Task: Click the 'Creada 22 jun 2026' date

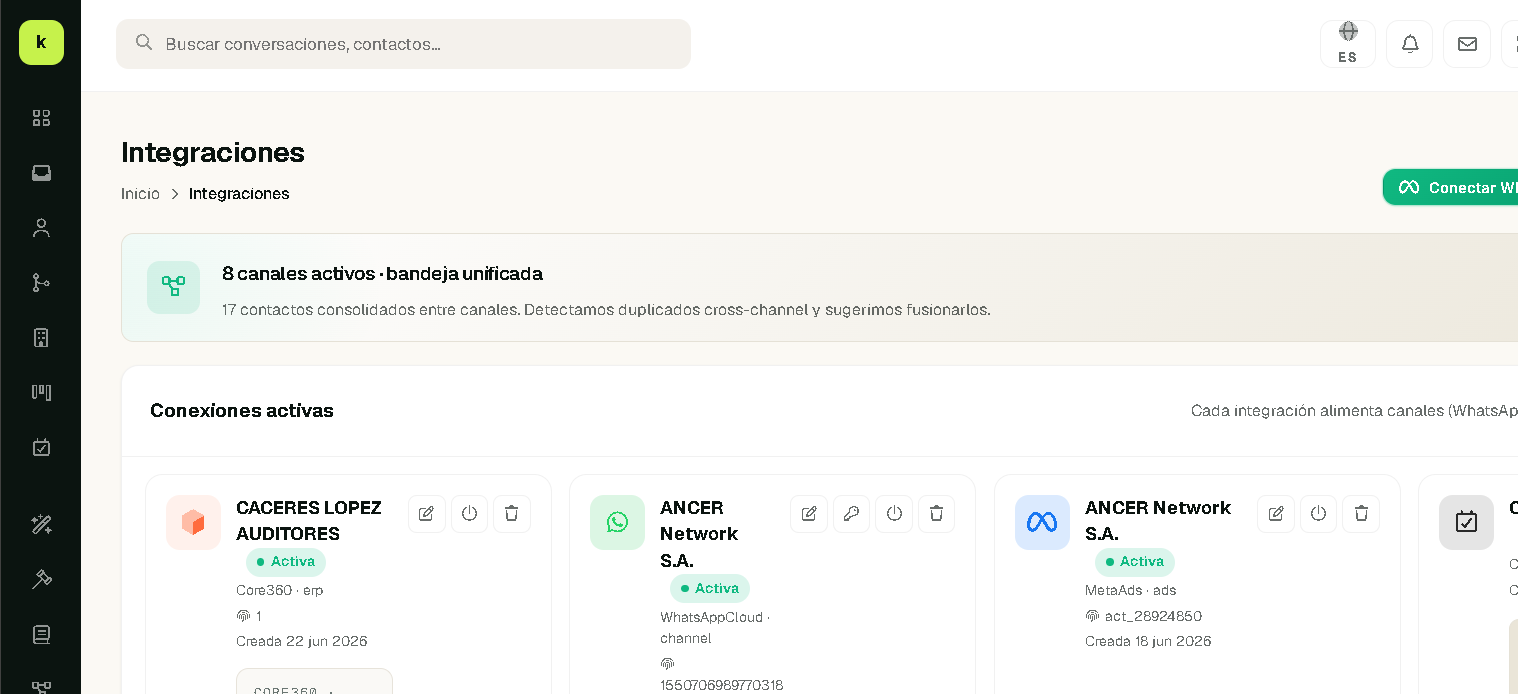Action: click(302, 641)
